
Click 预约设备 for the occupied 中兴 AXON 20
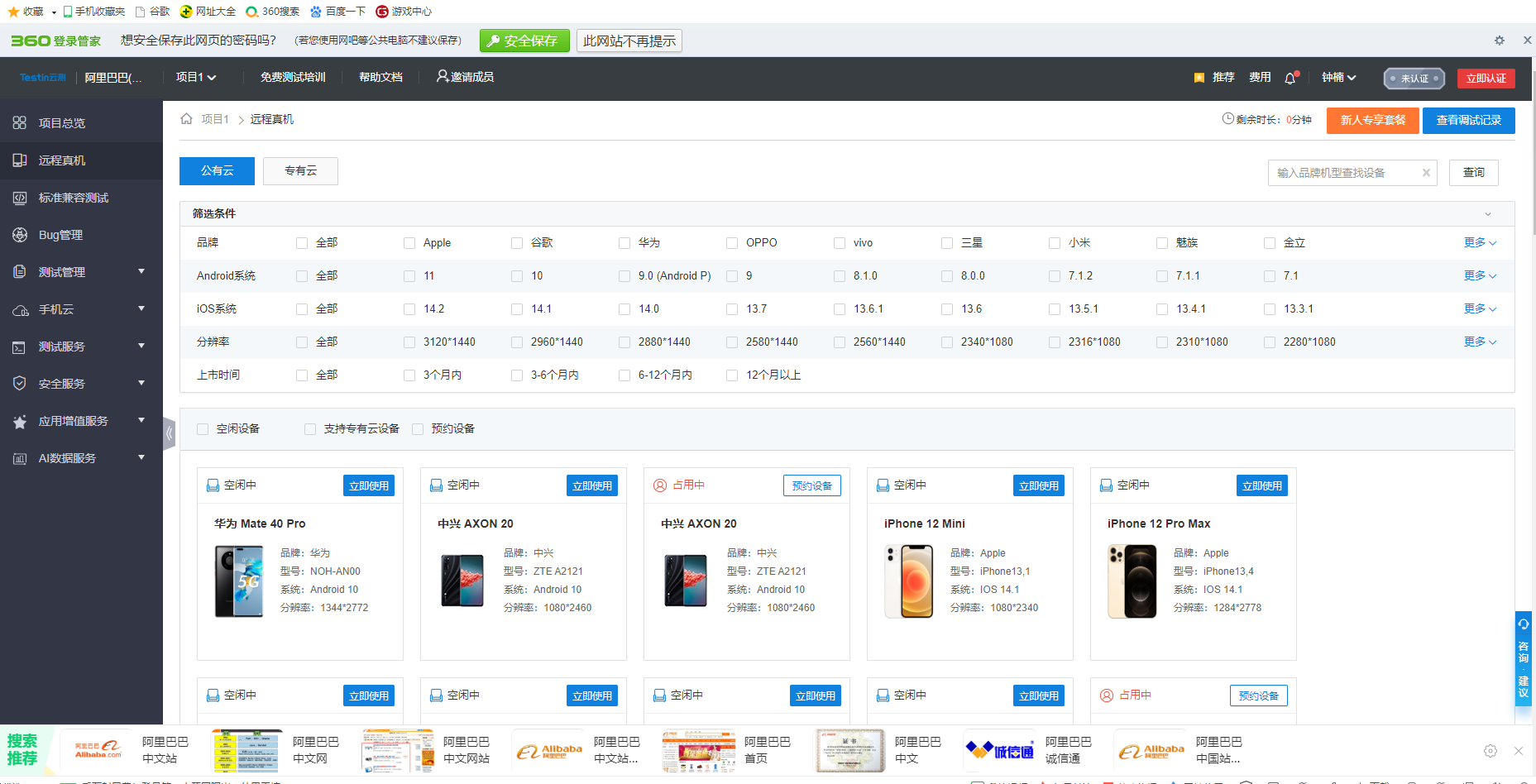(812, 485)
